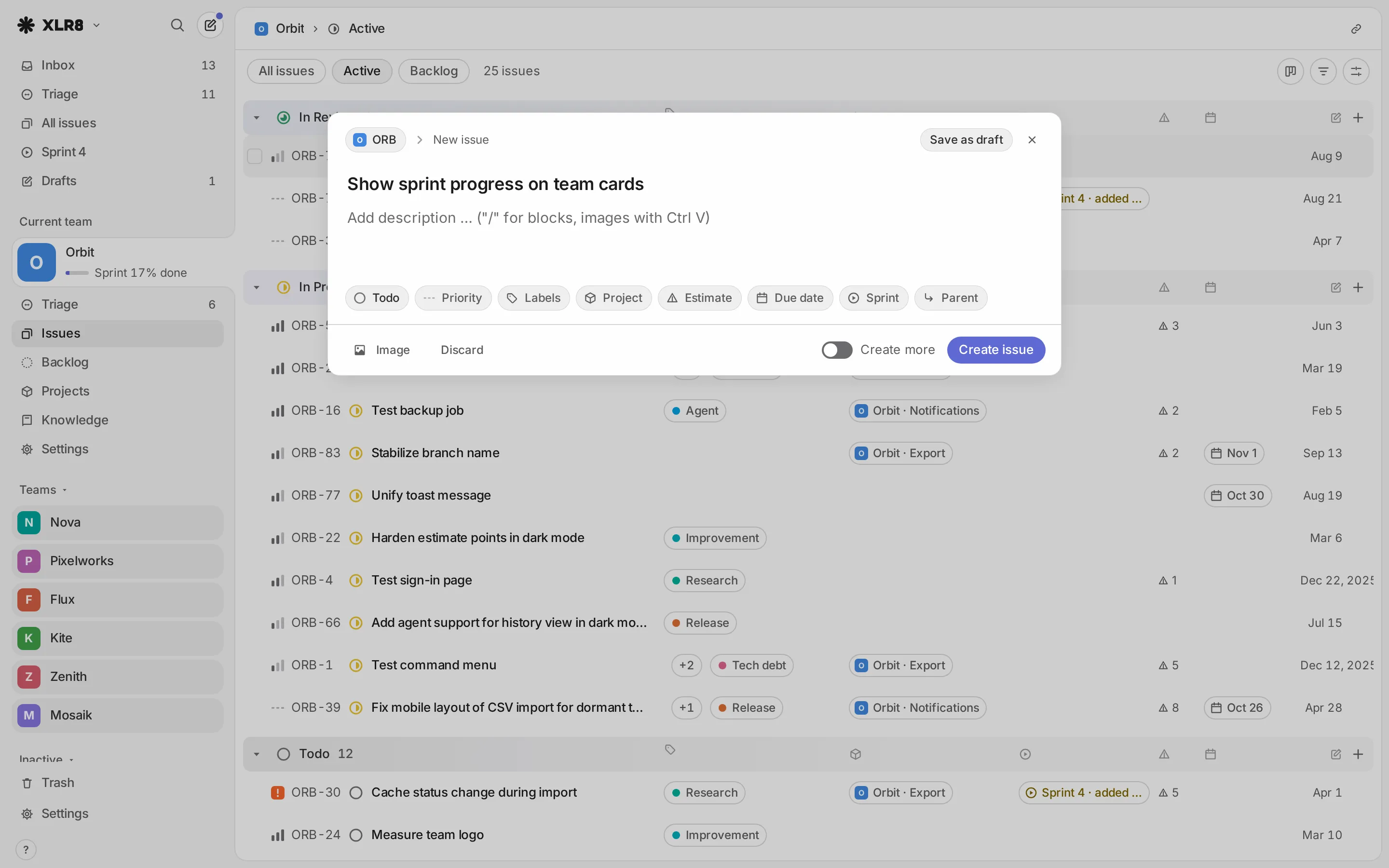Open Sprint 4 in sidebar

[x=117, y=152]
